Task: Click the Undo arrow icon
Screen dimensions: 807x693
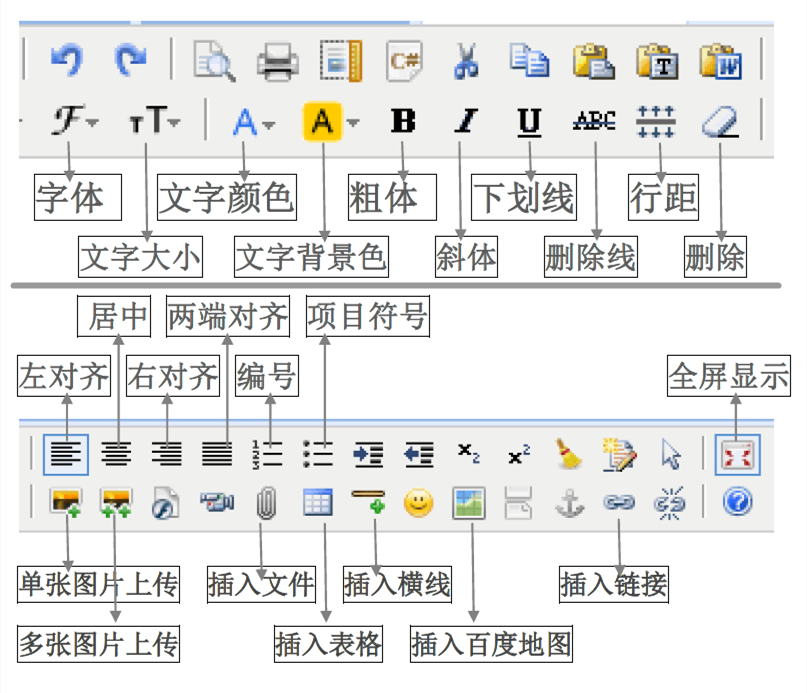Action: (67, 61)
